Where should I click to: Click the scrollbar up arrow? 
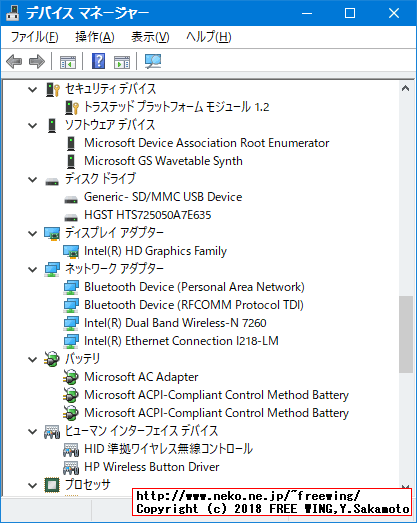tap(406, 88)
